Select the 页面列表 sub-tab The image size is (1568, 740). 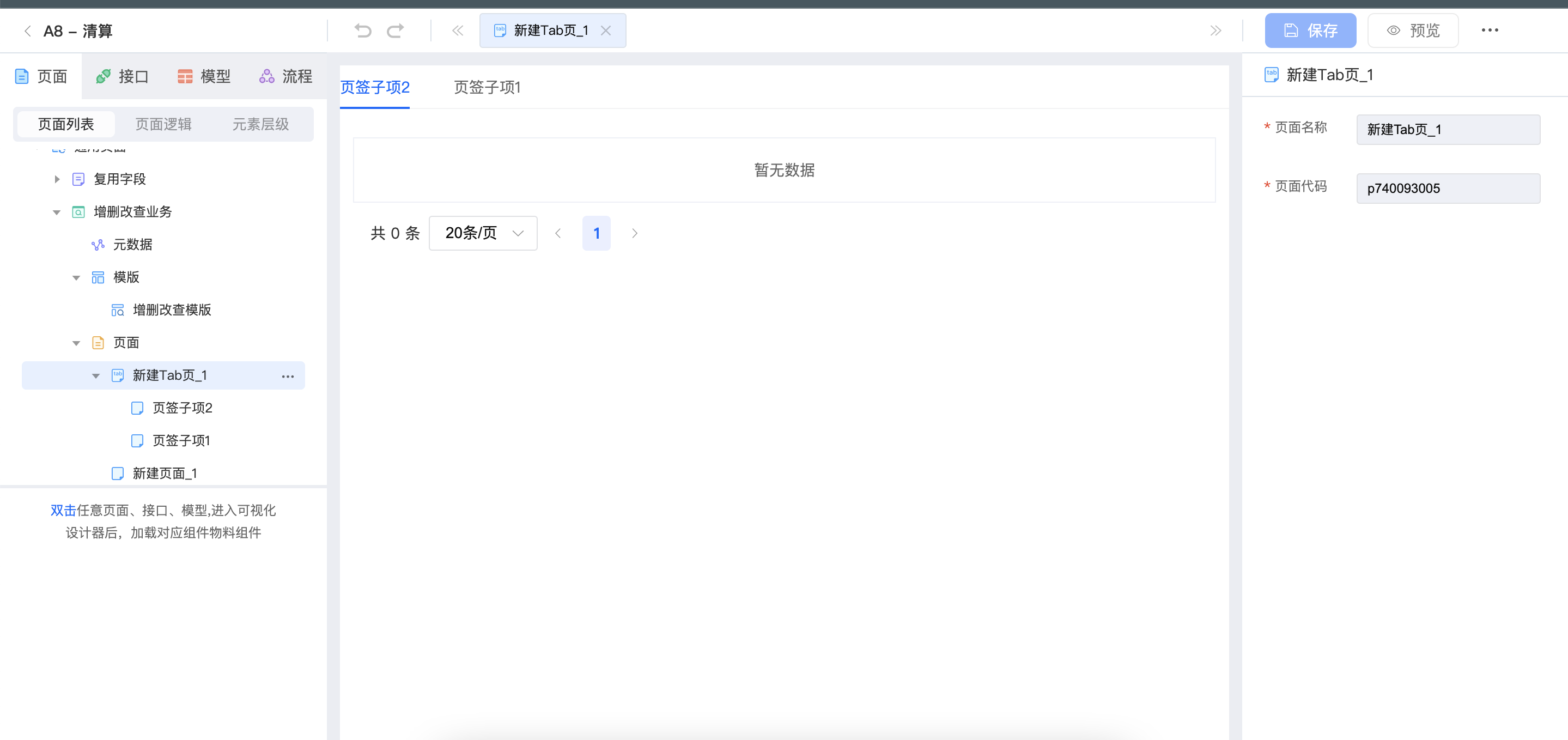click(66, 124)
